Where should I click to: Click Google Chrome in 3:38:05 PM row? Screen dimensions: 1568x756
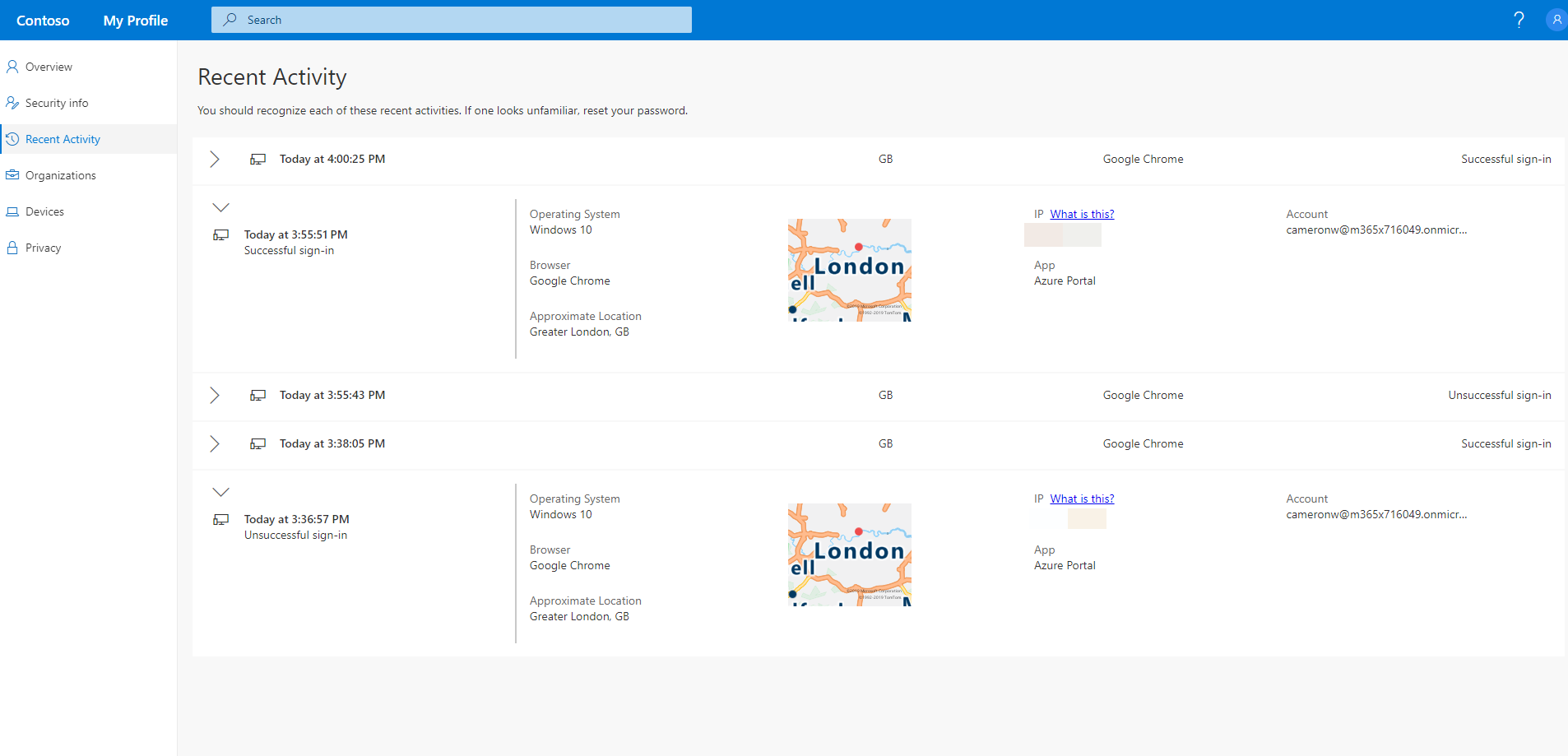[x=1144, y=443]
